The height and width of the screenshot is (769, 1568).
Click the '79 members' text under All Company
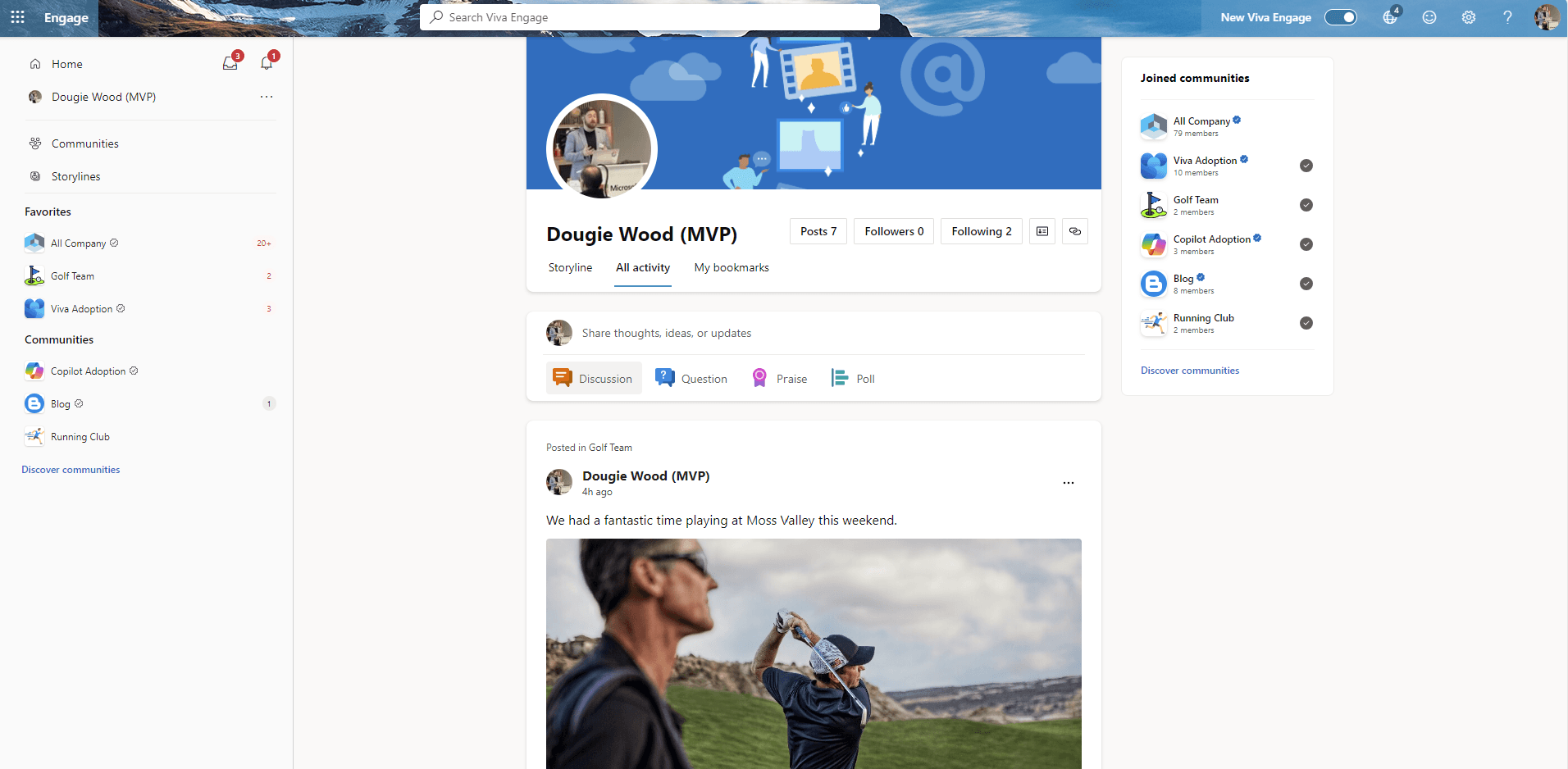(1196, 134)
